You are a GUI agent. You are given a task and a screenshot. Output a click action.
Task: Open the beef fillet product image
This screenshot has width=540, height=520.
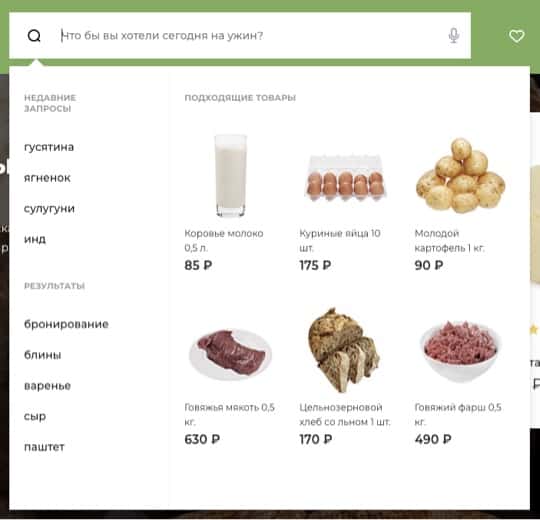[230, 354]
